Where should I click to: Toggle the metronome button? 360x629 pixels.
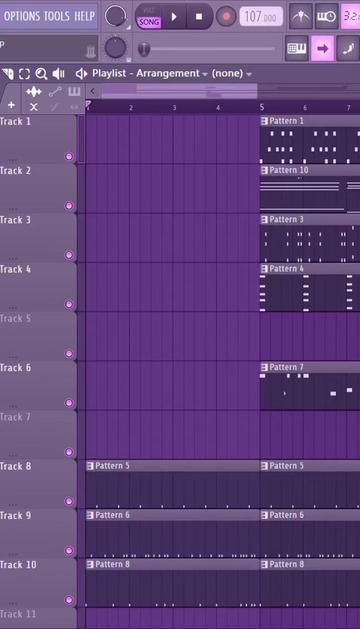click(x=301, y=16)
